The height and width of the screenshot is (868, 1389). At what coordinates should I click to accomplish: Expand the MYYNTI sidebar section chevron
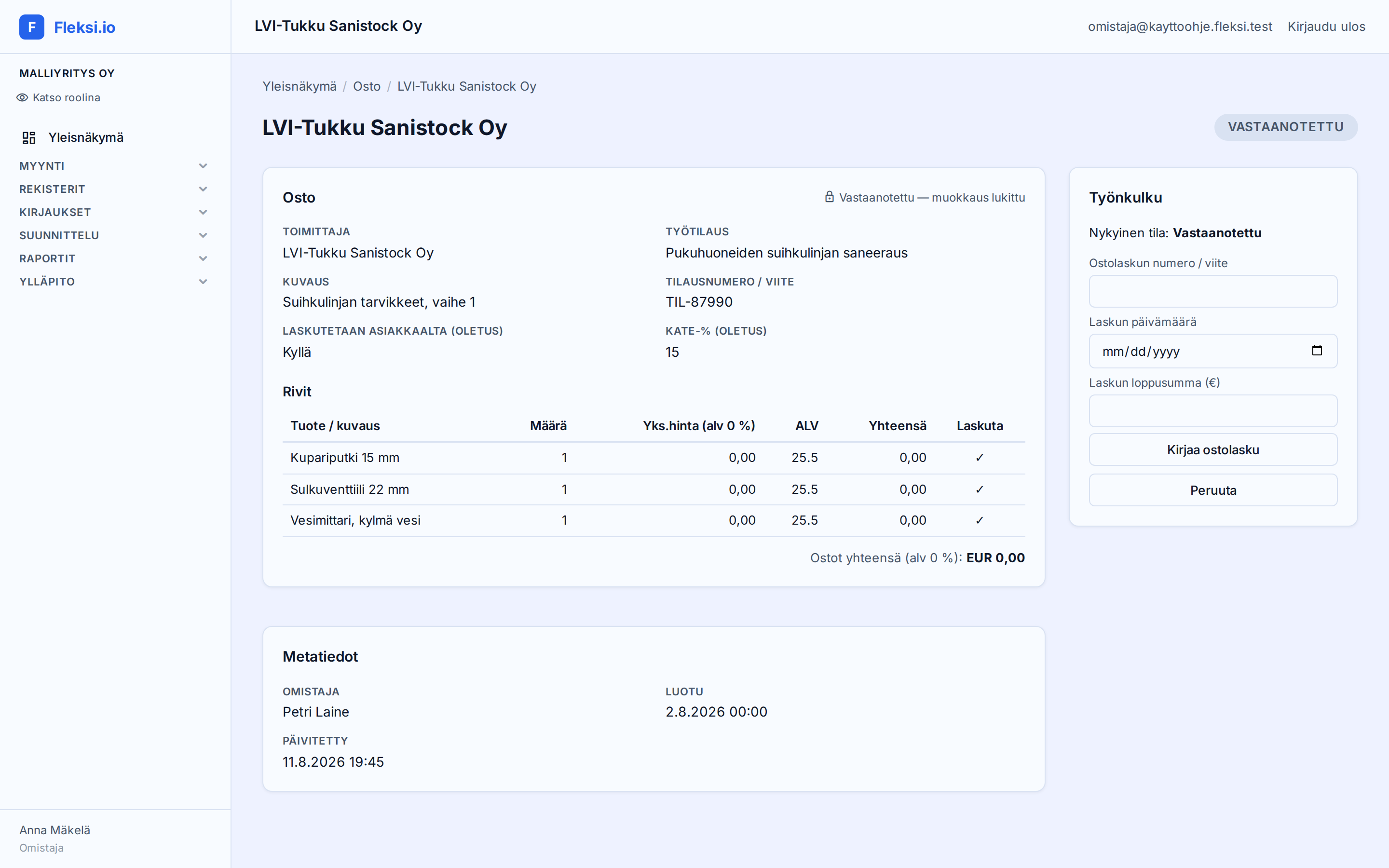[203, 166]
